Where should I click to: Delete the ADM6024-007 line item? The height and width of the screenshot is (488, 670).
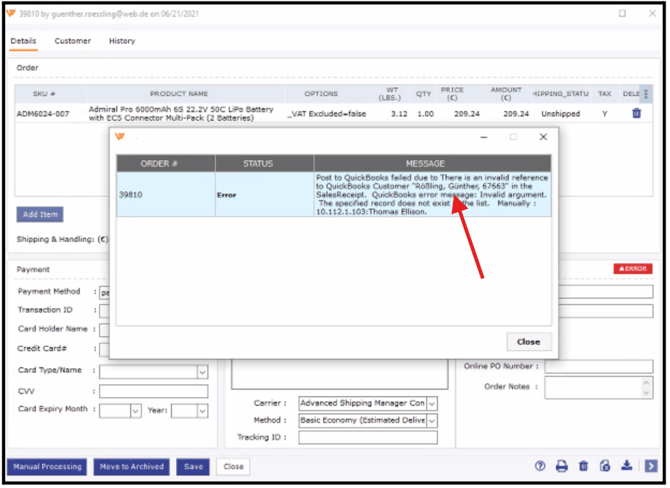636,114
